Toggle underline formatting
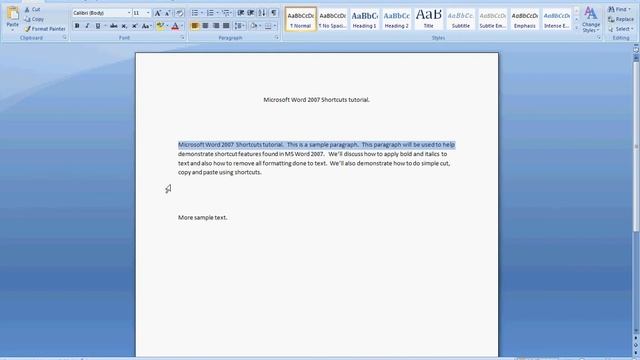 (x=98, y=26)
